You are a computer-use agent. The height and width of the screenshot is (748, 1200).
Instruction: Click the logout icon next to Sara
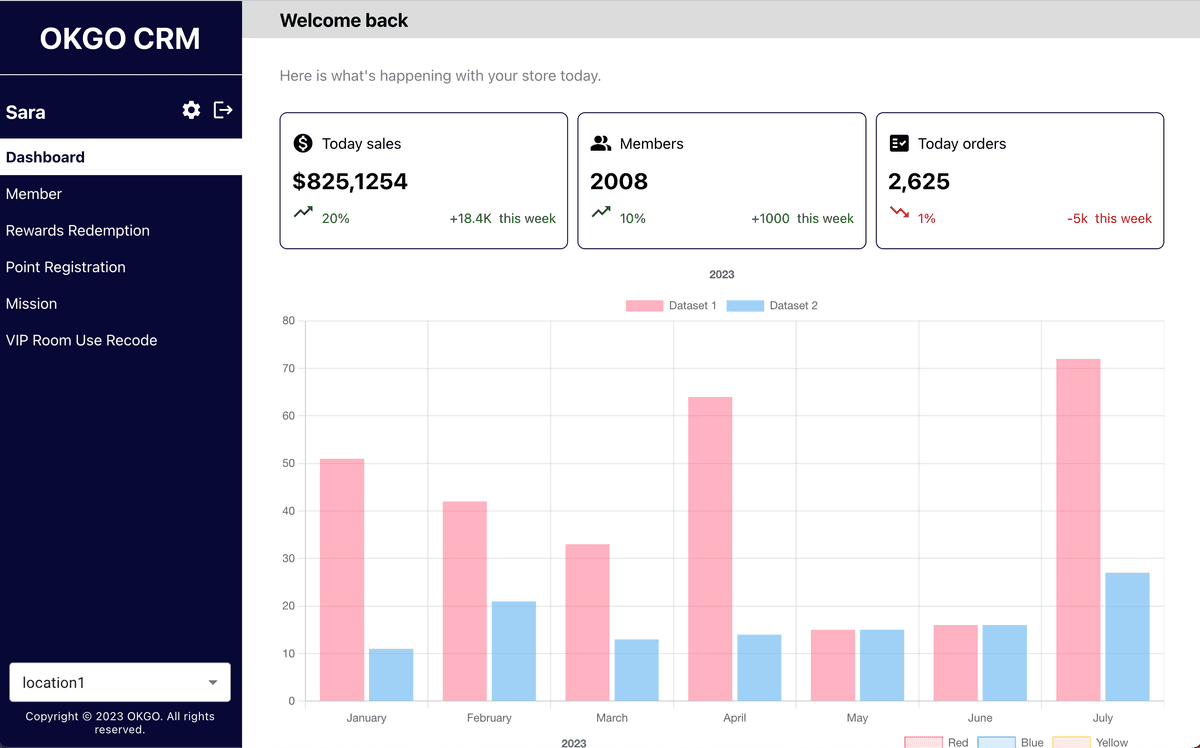[223, 110]
